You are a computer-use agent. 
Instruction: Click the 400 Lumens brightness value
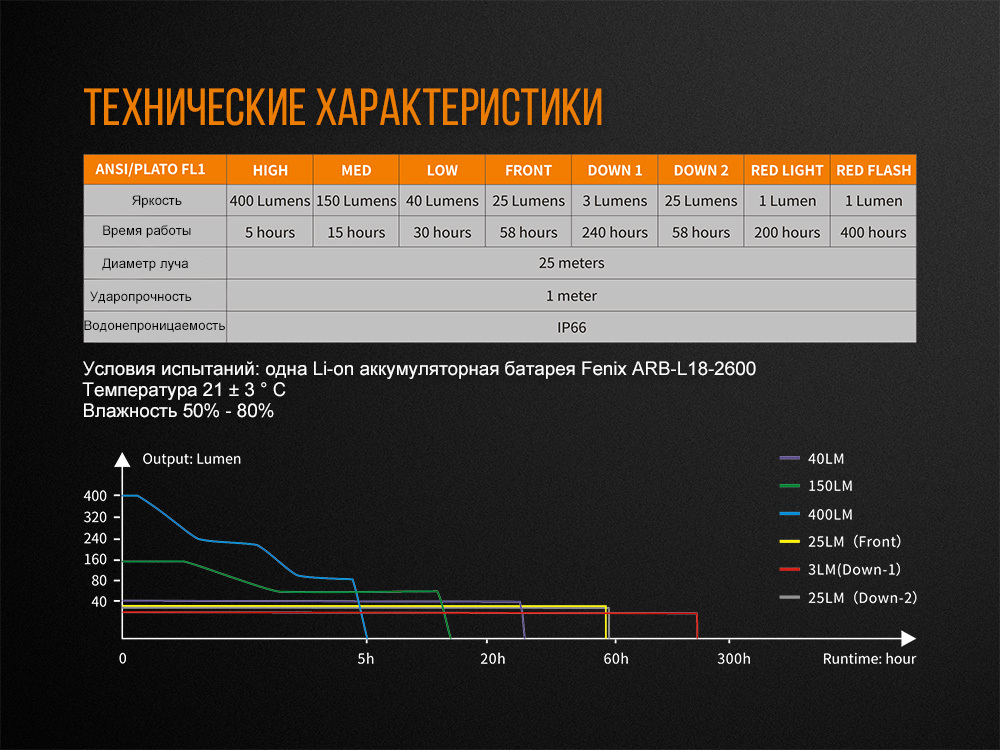(x=270, y=201)
